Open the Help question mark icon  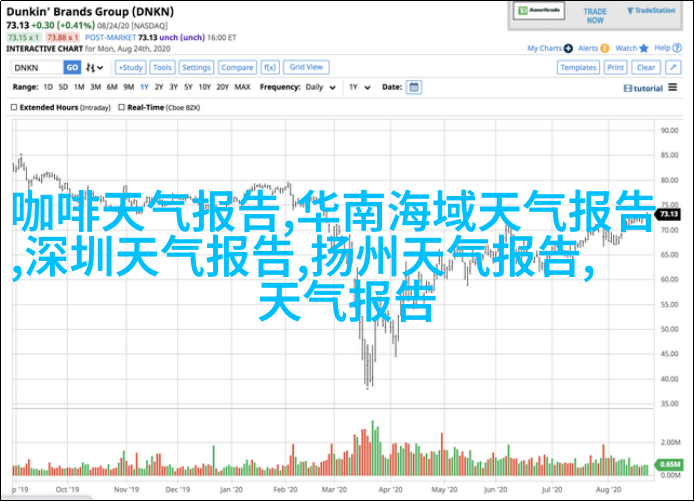point(677,48)
